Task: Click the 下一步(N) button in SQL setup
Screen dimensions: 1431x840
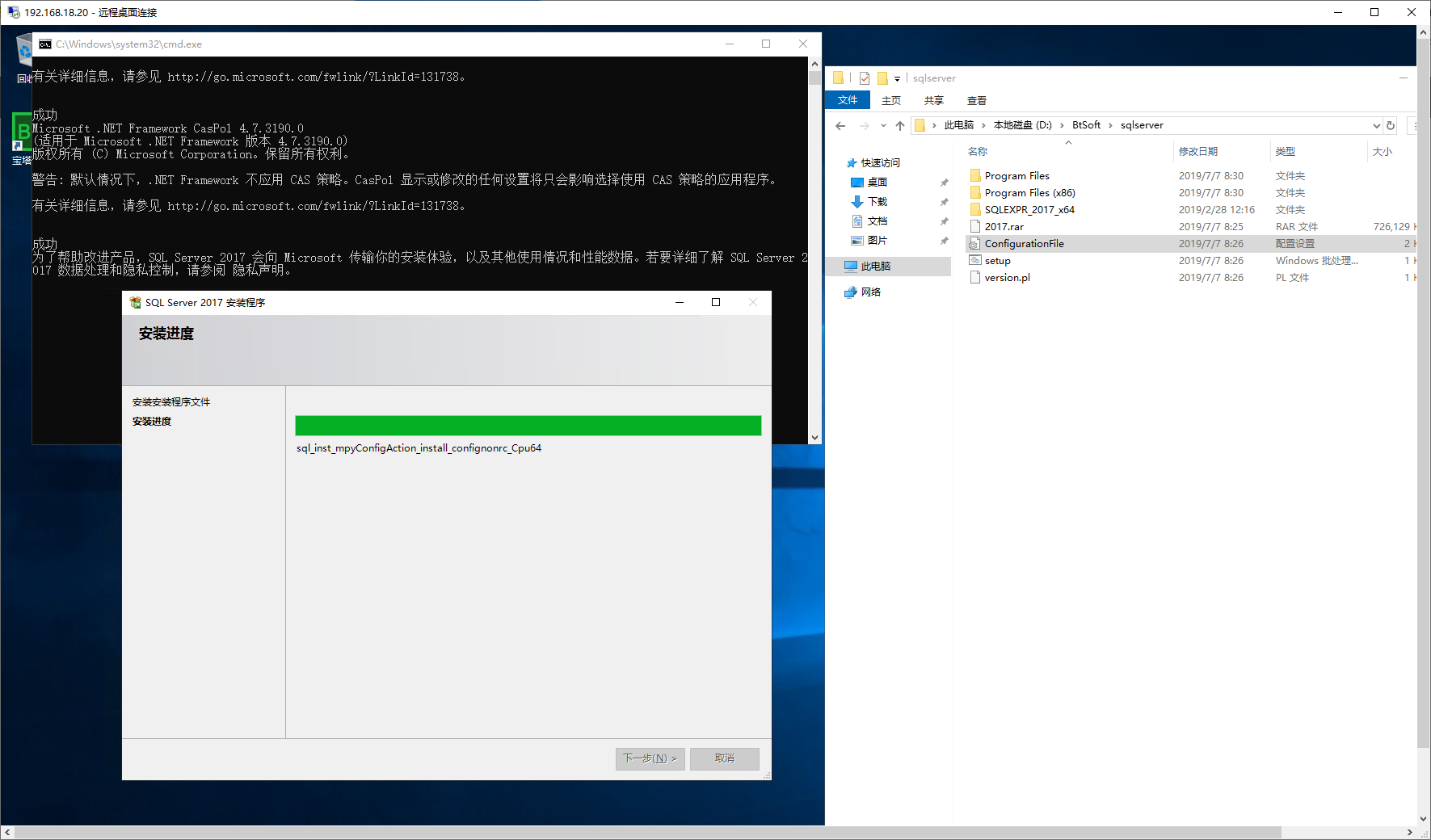Action: [x=650, y=758]
